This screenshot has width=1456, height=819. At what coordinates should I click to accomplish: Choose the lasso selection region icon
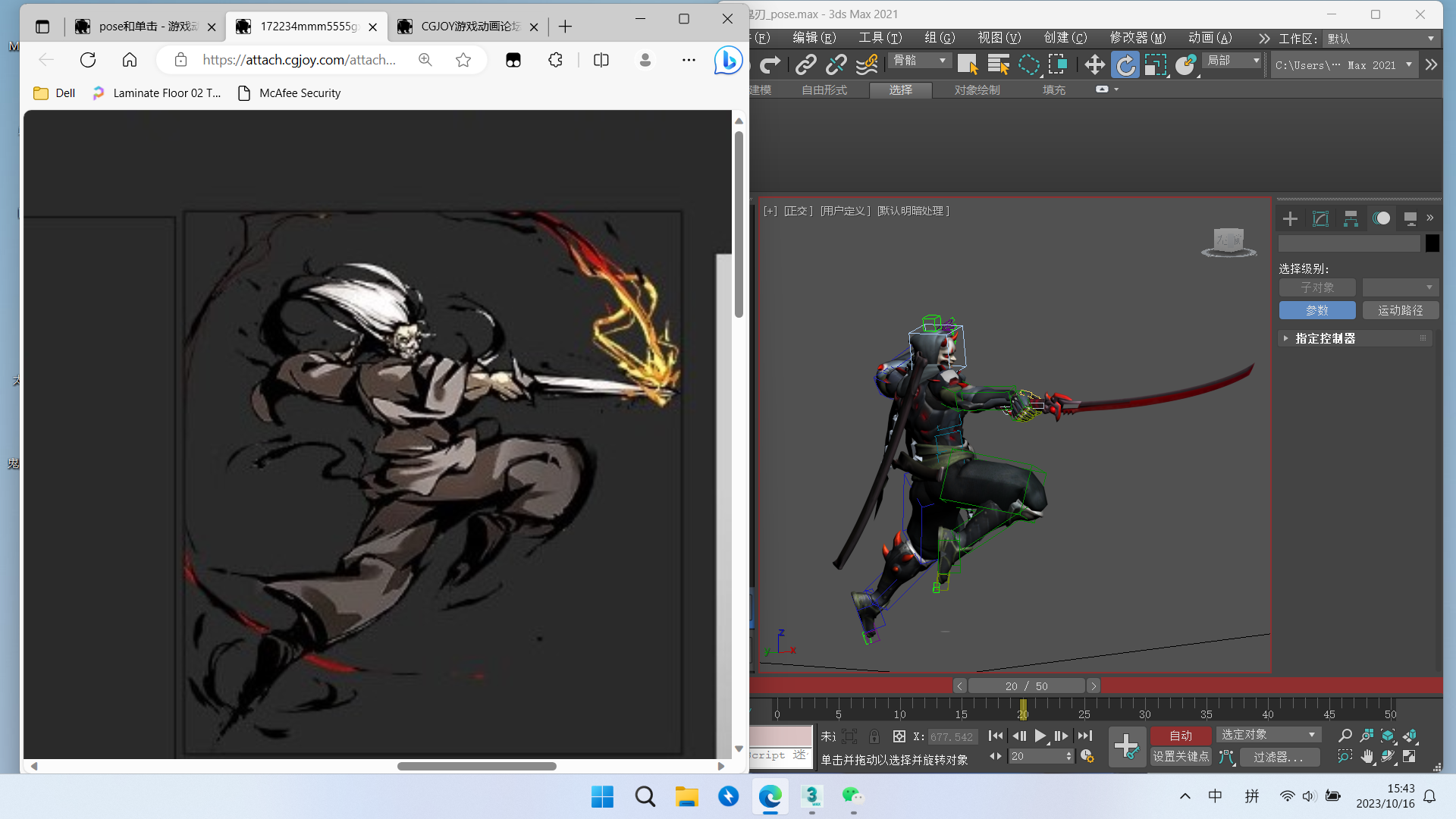coord(1029,65)
